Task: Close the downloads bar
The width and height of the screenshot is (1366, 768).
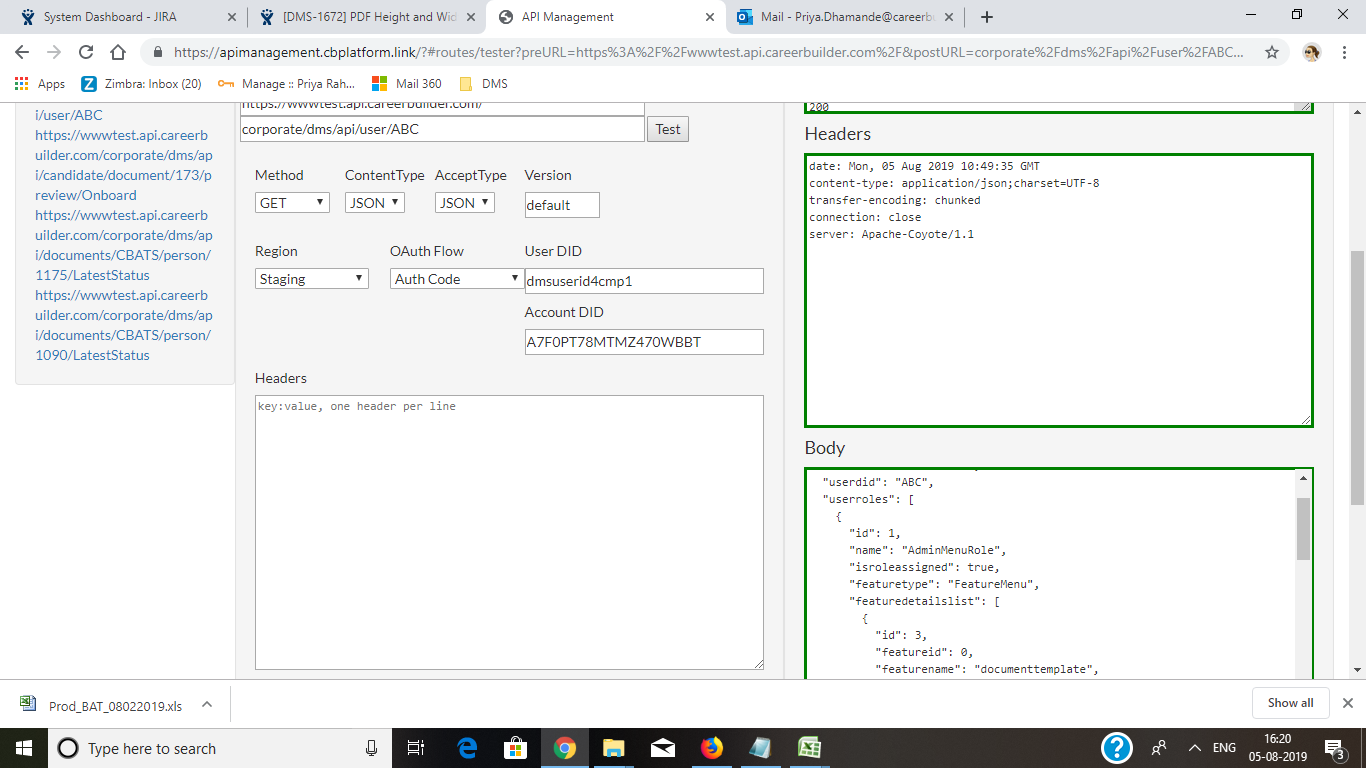Action: (1348, 703)
